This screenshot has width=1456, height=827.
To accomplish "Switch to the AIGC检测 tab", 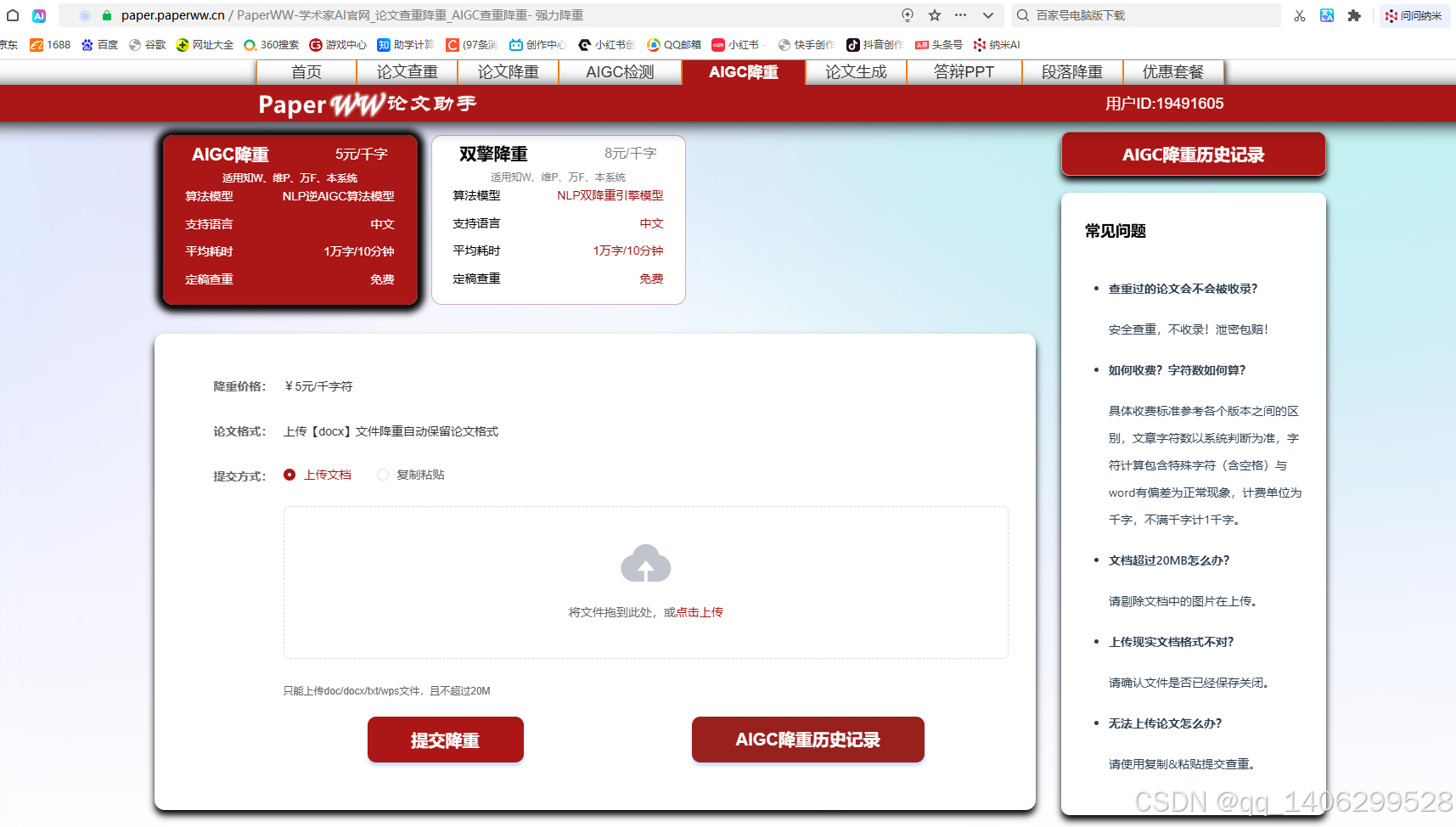I will tap(621, 72).
